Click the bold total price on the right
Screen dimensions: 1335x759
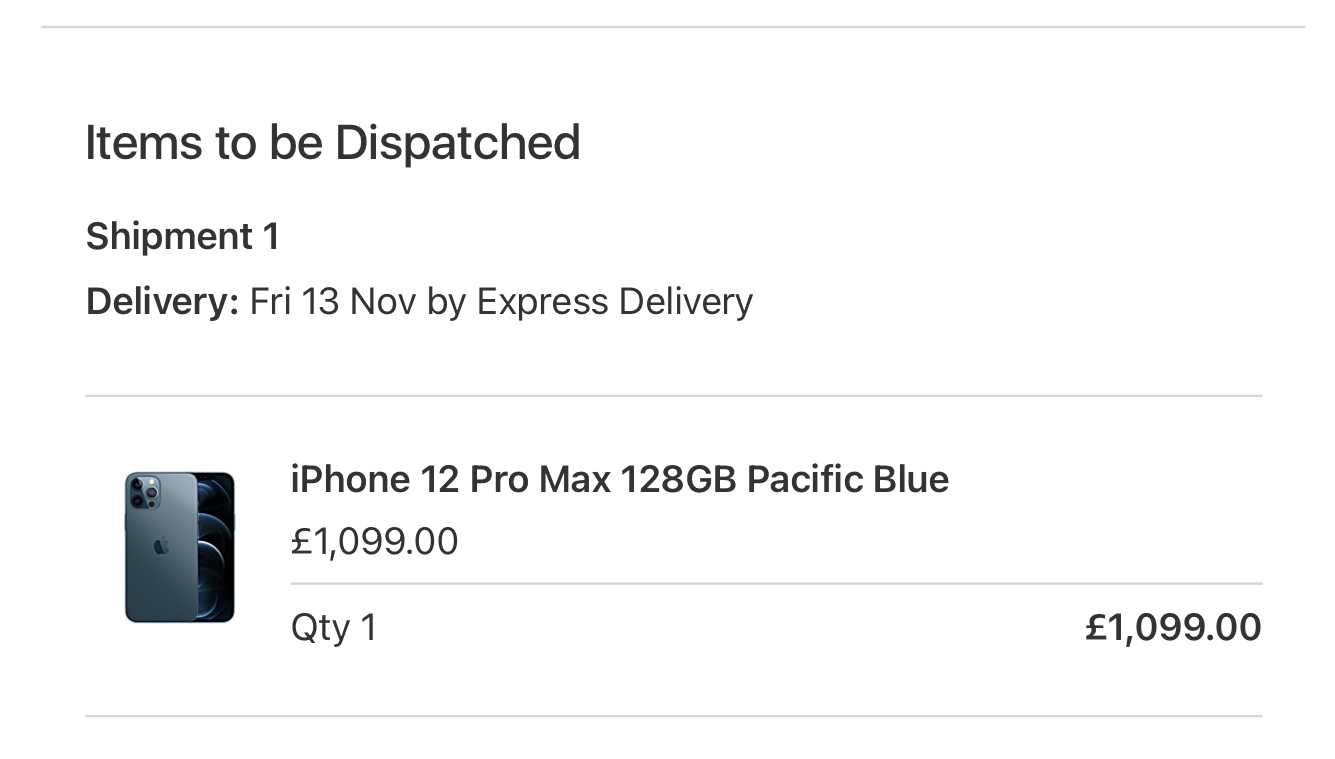[1173, 628]
